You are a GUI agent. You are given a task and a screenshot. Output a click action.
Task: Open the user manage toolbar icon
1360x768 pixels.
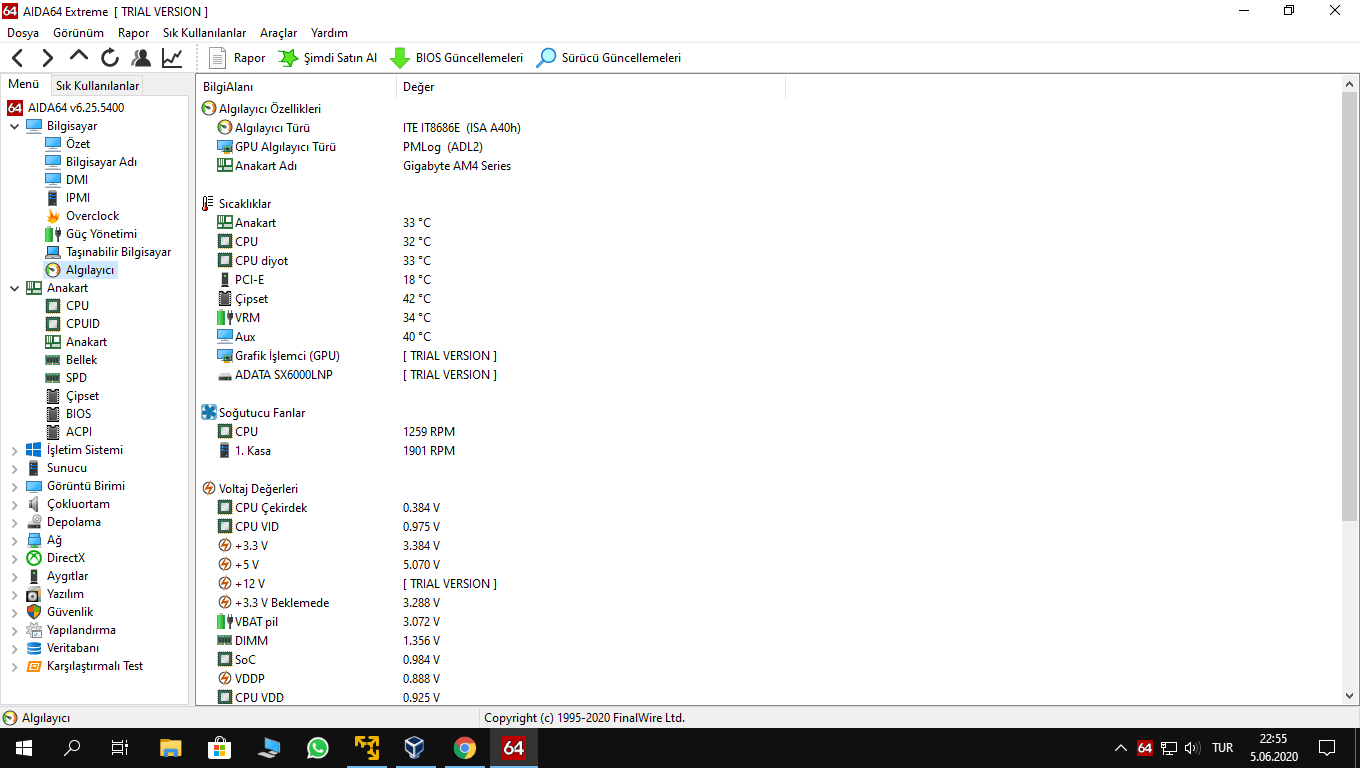[x=141, y=58]
